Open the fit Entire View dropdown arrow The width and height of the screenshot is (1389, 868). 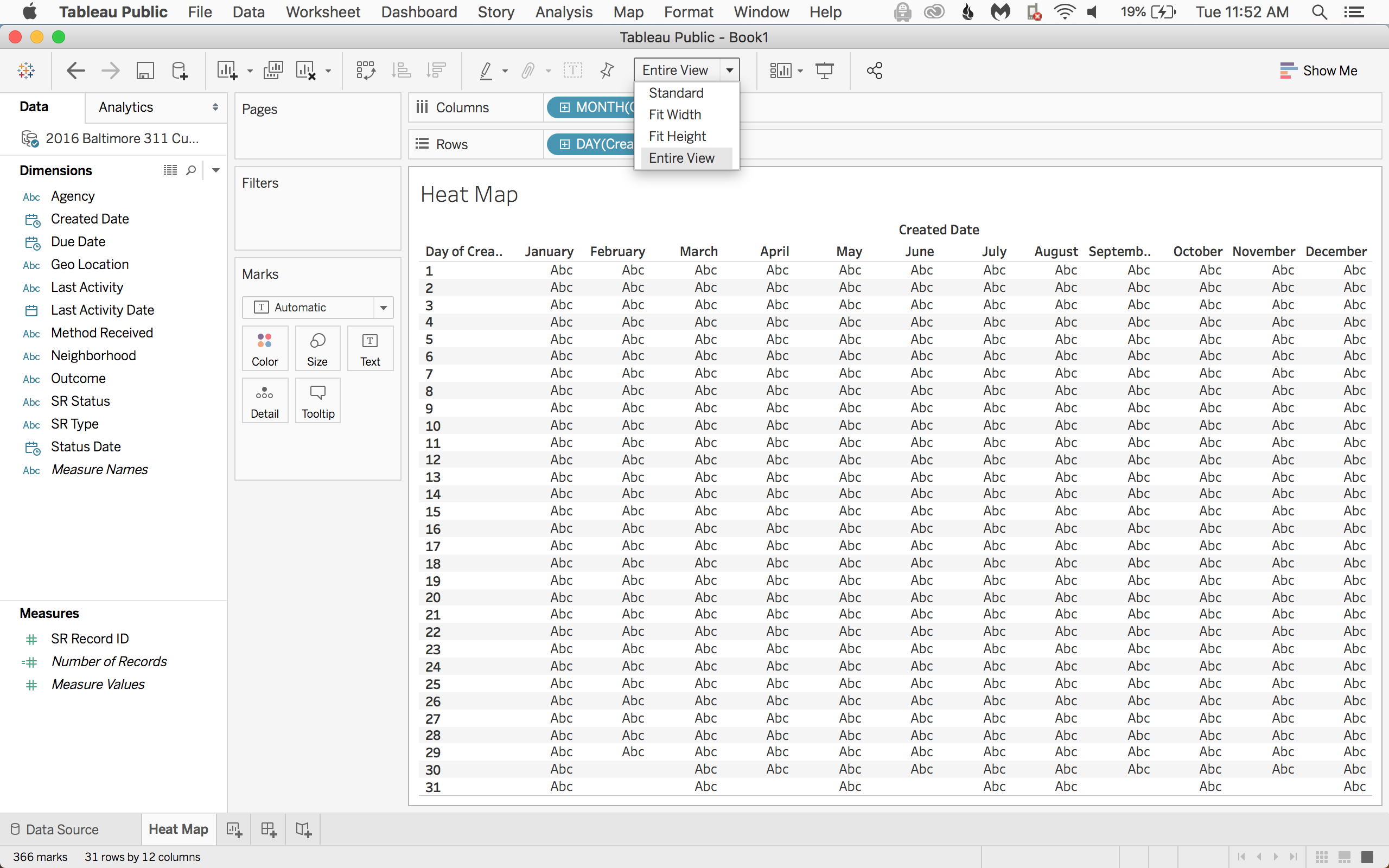pyautogui.click(x=730, y=70)
